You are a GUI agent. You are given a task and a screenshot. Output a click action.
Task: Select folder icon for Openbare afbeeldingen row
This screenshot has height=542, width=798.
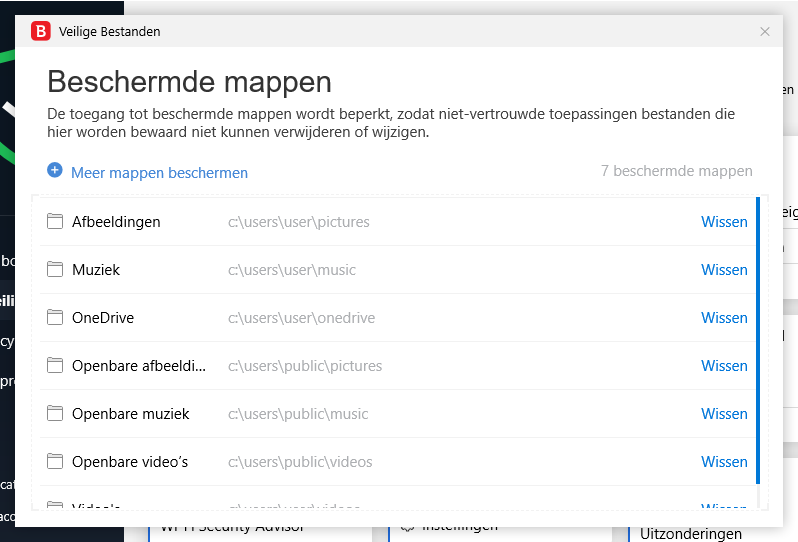[55, 366]
